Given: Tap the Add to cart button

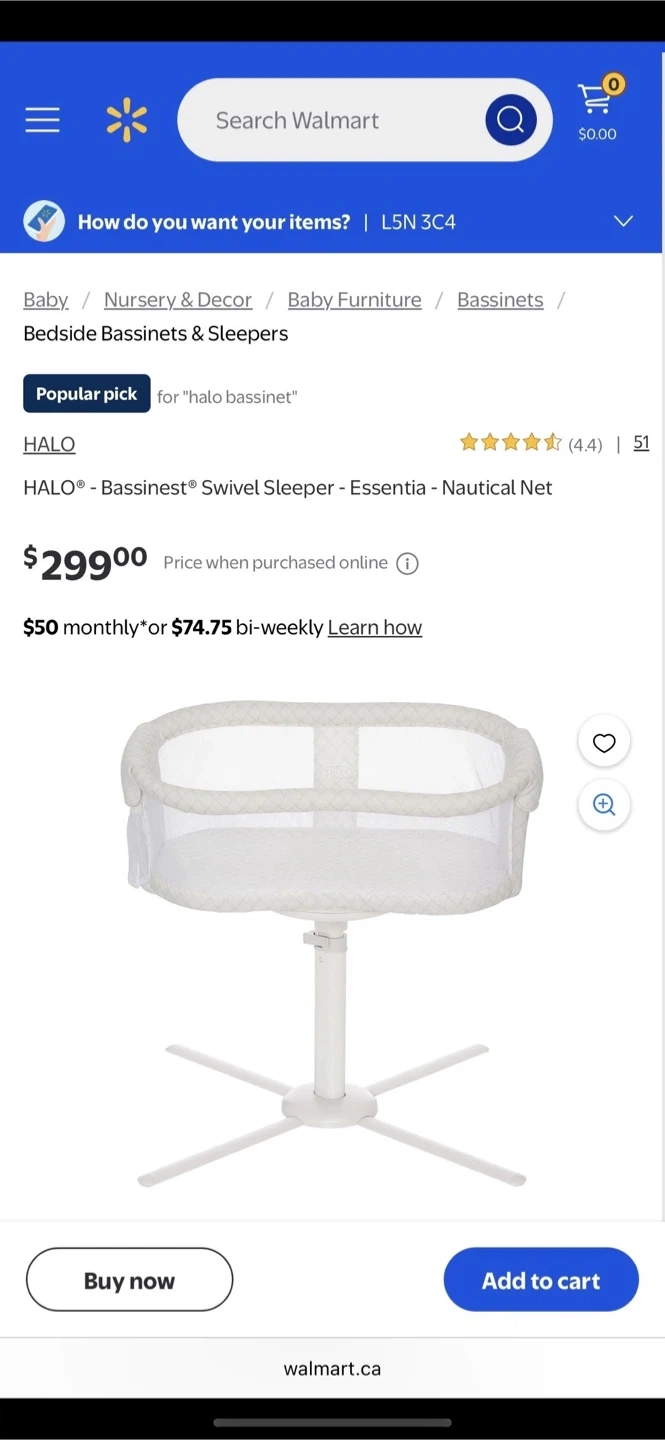Looking at the screenshot, I should coord(541,1280).
